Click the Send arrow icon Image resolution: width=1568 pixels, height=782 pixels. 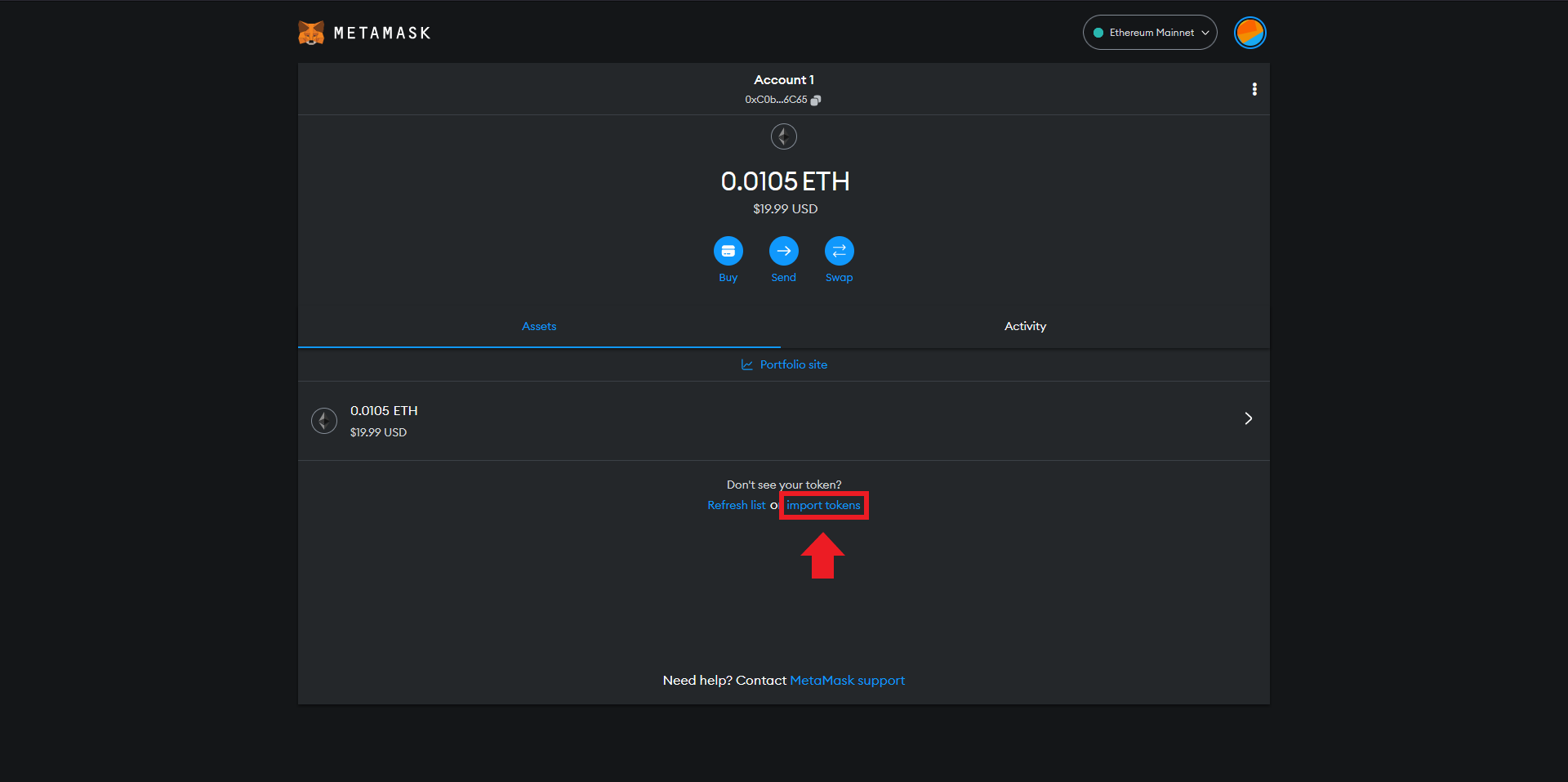[x=783, y=251]
